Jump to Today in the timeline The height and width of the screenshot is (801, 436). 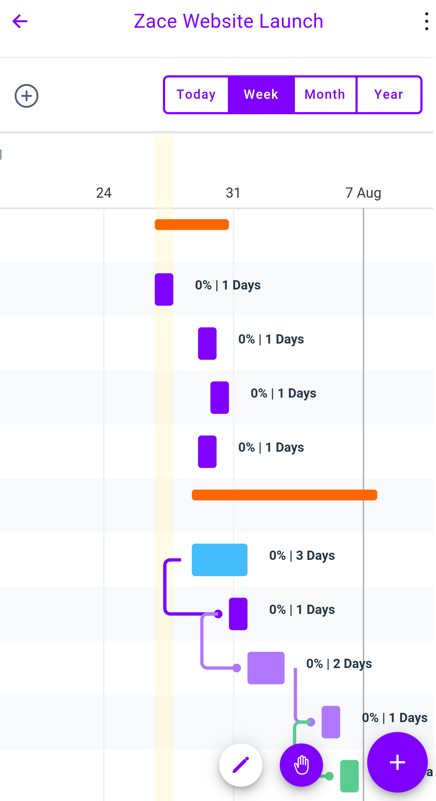point(196,95)
